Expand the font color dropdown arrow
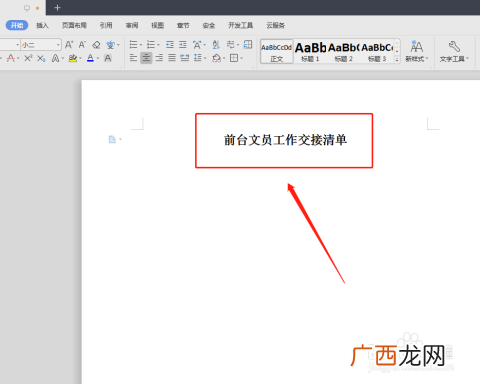Screen dimensions: 480x384 point(98,59)
